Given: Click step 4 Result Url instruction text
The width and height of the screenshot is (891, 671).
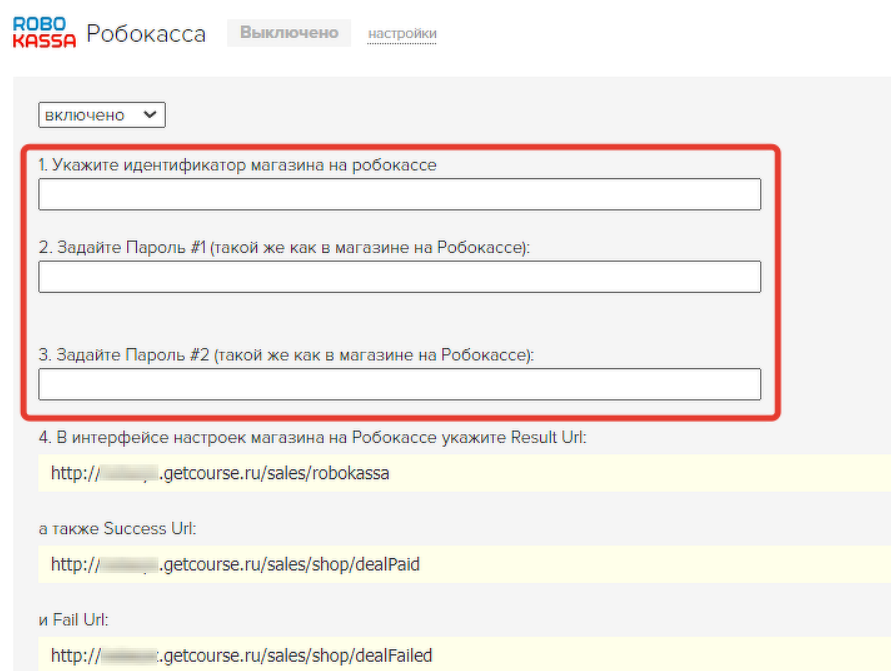Looking at the screenshot, I should (313, 437).
